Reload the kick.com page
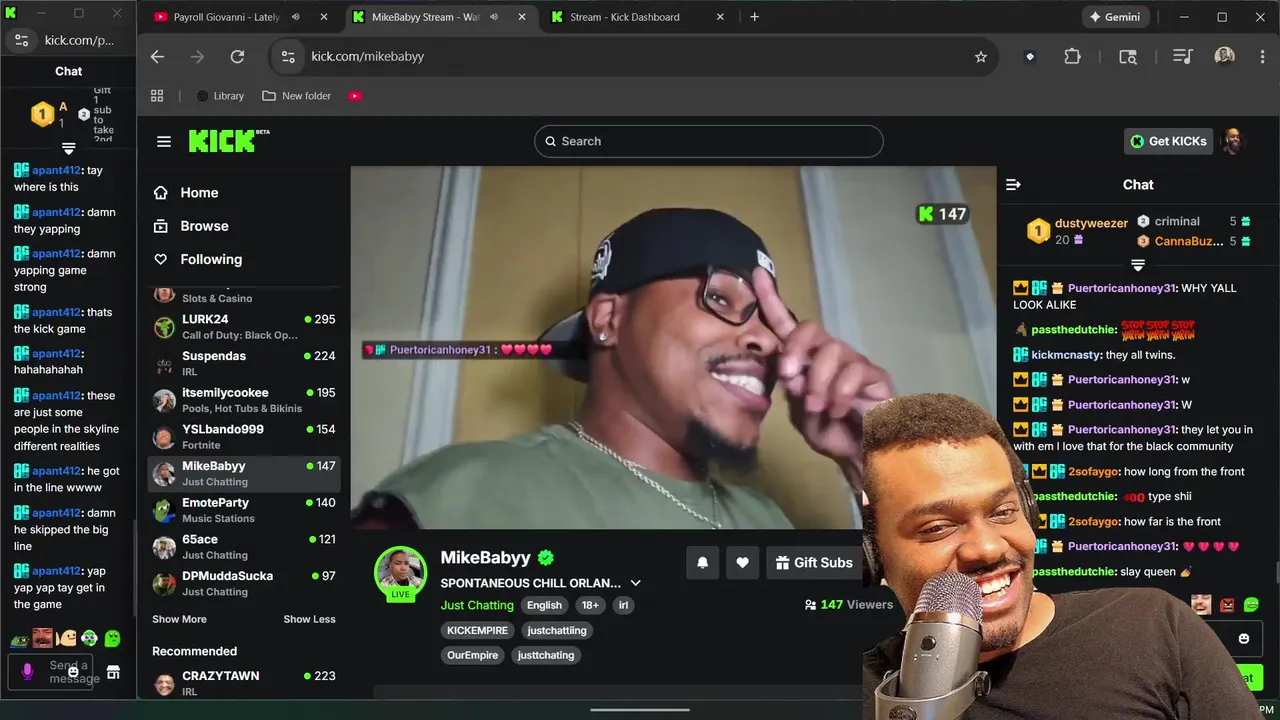Viewport: 1280px width, 720px height. coord(237,57)
